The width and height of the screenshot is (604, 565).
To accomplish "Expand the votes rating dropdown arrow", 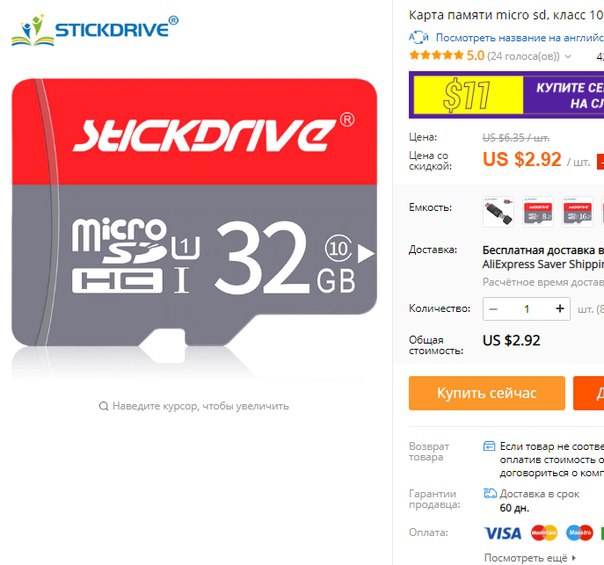I will click(568, 56).
